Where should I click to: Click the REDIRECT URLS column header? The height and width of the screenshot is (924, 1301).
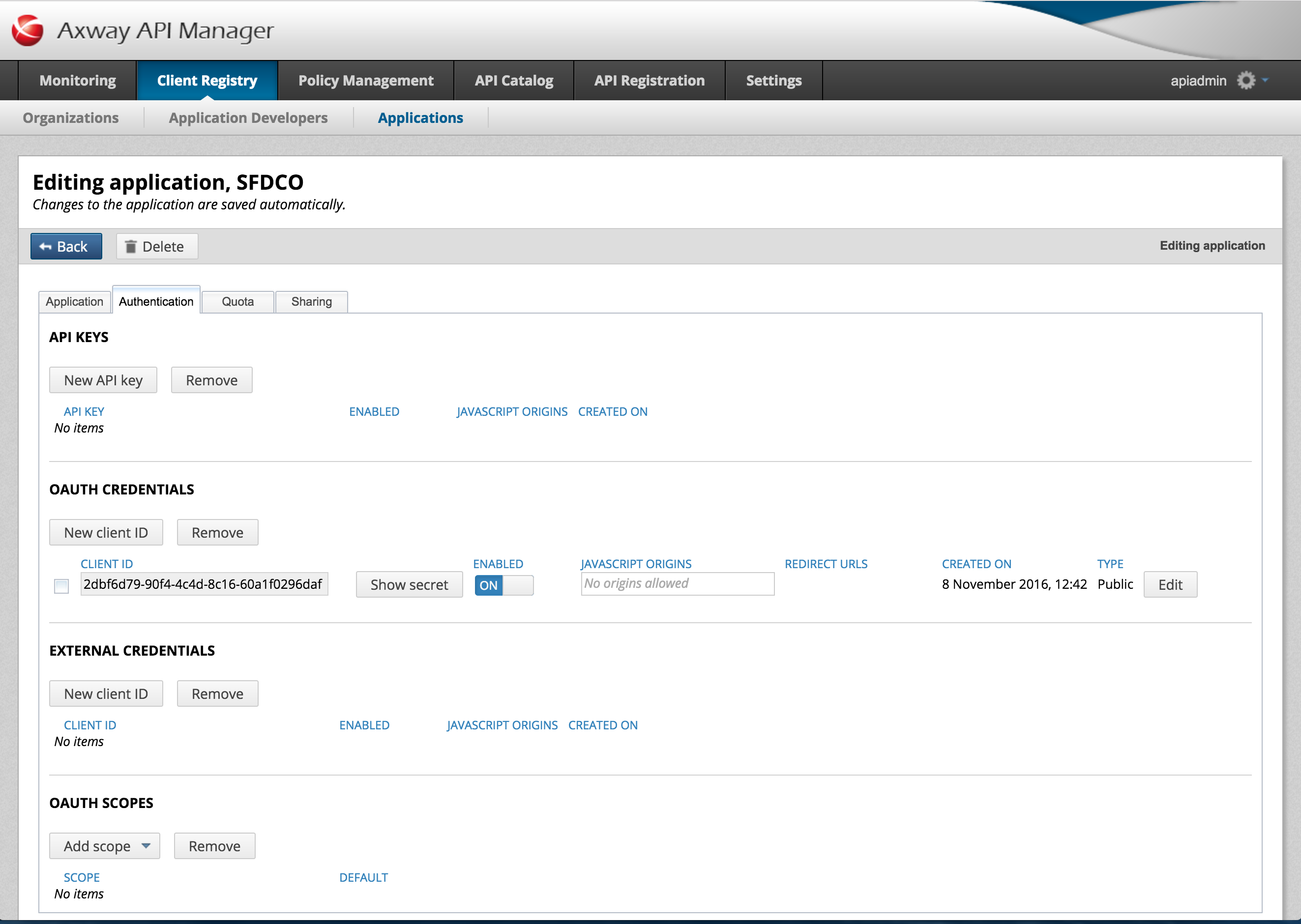826,564
